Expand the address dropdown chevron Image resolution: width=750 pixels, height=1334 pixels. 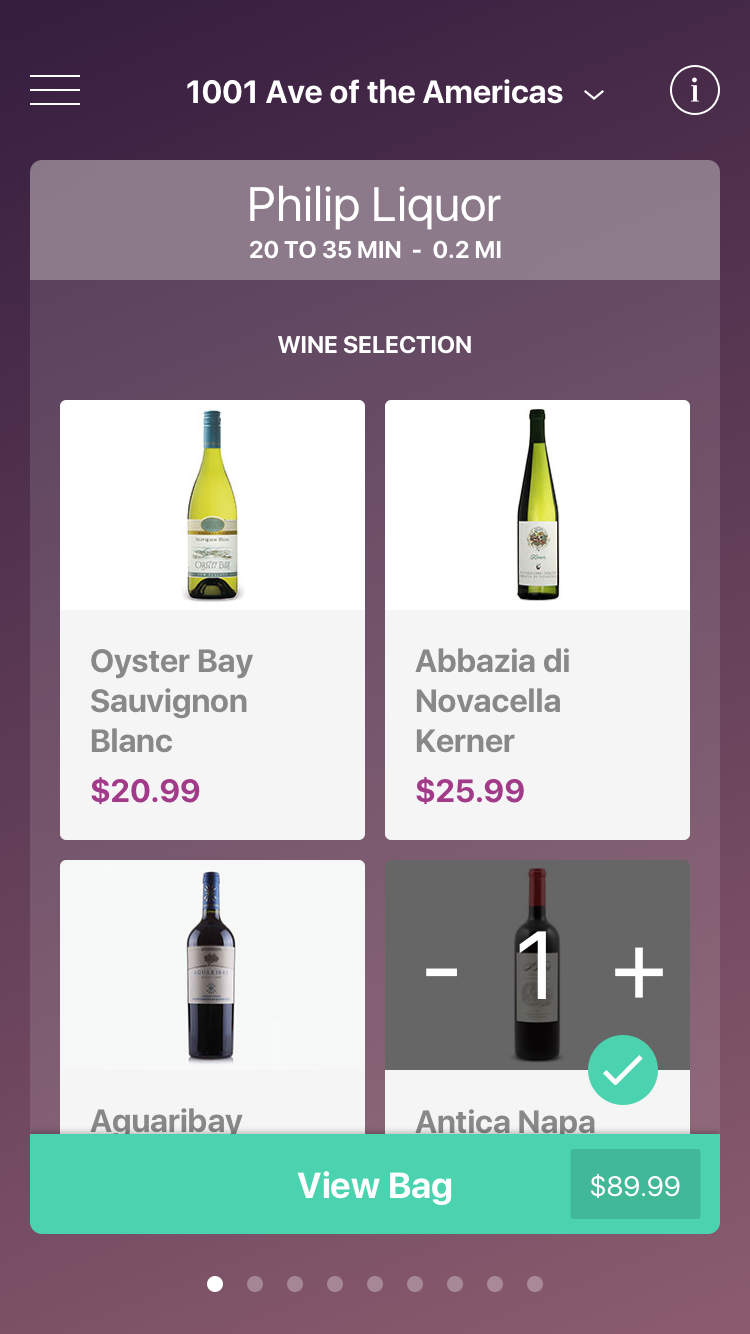pyautogui.click(x=594, y=95)
